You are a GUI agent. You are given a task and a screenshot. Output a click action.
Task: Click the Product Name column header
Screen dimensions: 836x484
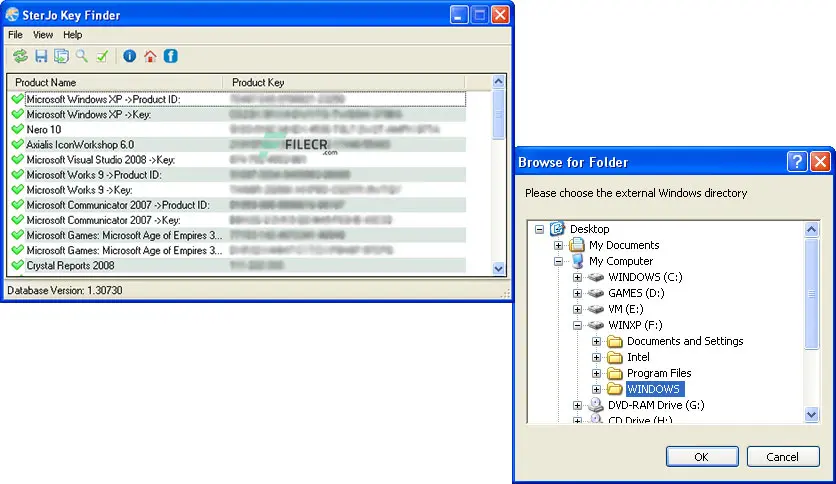[x=115, y=82]
